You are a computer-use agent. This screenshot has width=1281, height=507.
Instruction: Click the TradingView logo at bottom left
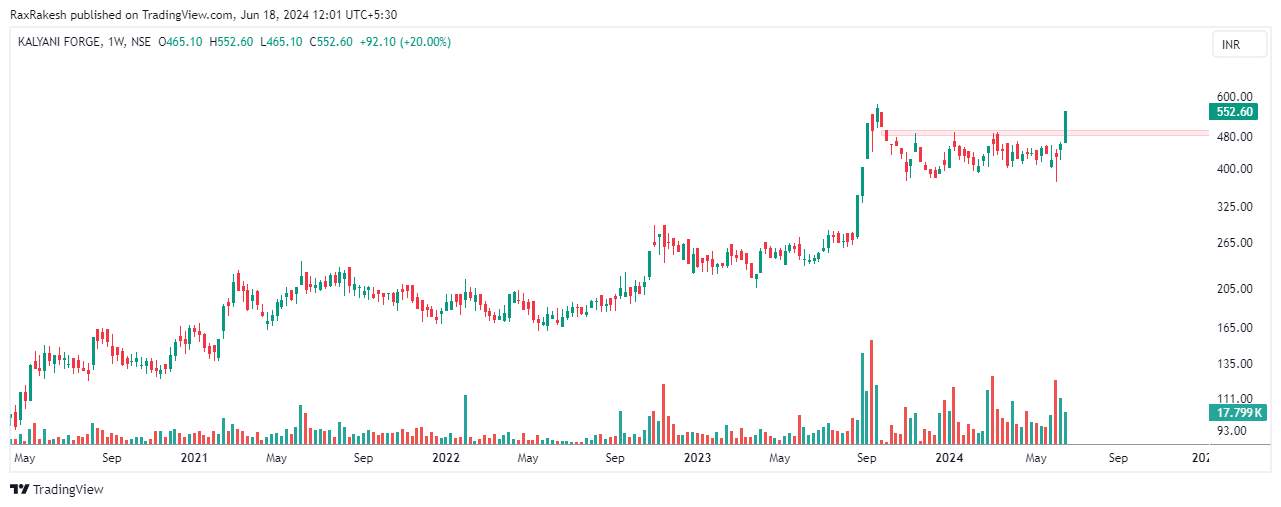coord(56,489)
